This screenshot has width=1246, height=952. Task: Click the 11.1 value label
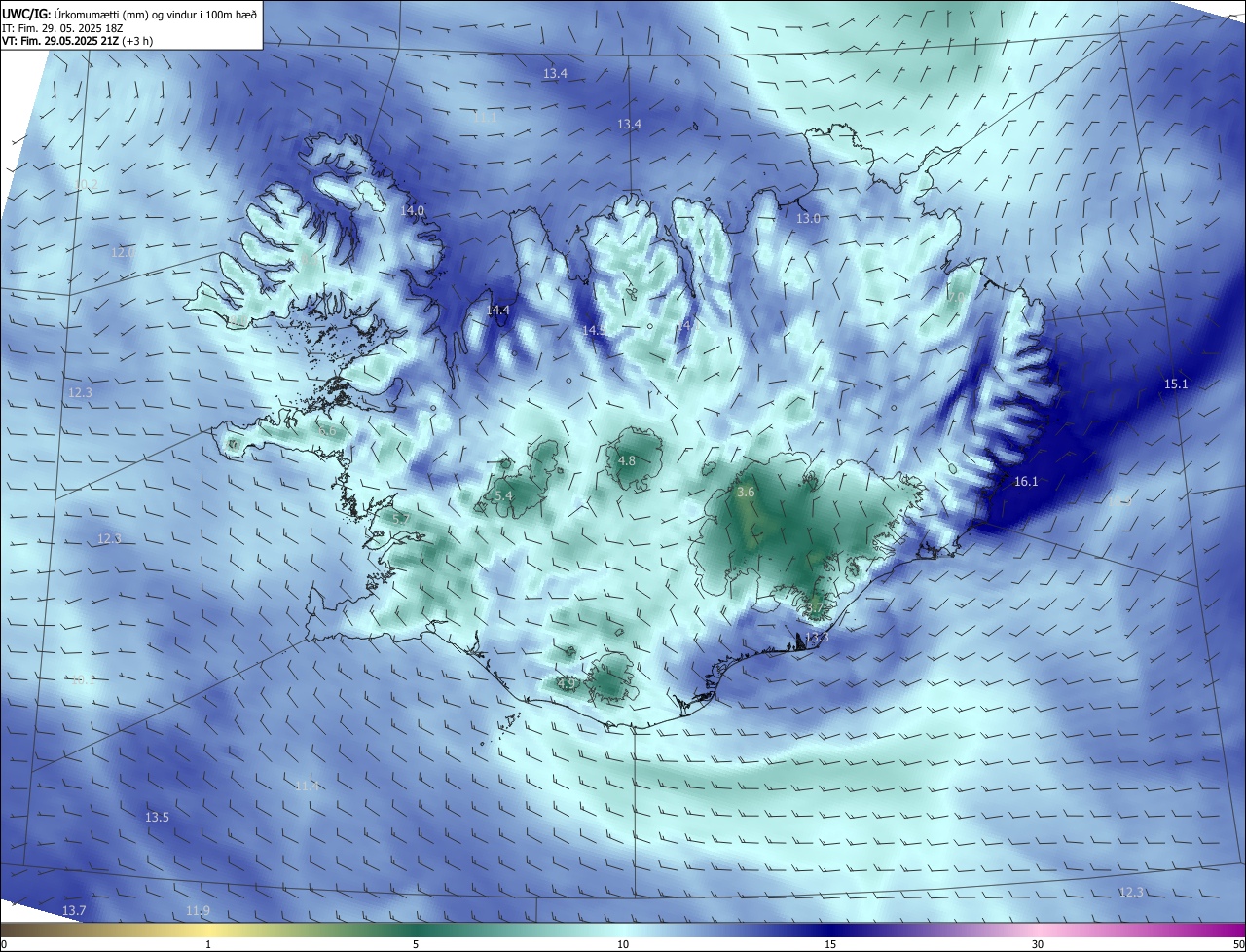pos(485,117)
